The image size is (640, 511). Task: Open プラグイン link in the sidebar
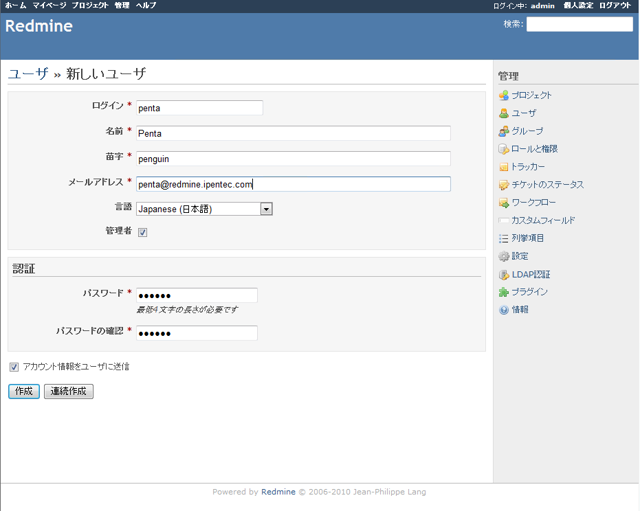pyautogui.click(x=529, y=292)
